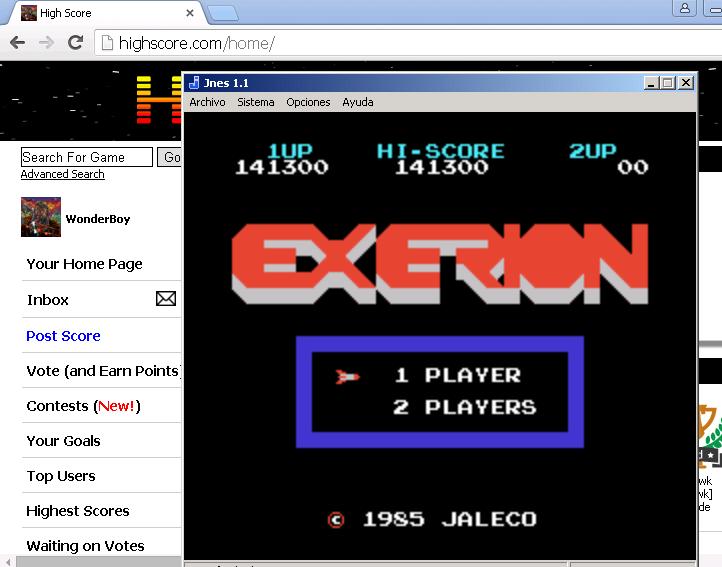Click the 1UP score 141300
This screenshot has height=567, width=722.
[282, 167]
